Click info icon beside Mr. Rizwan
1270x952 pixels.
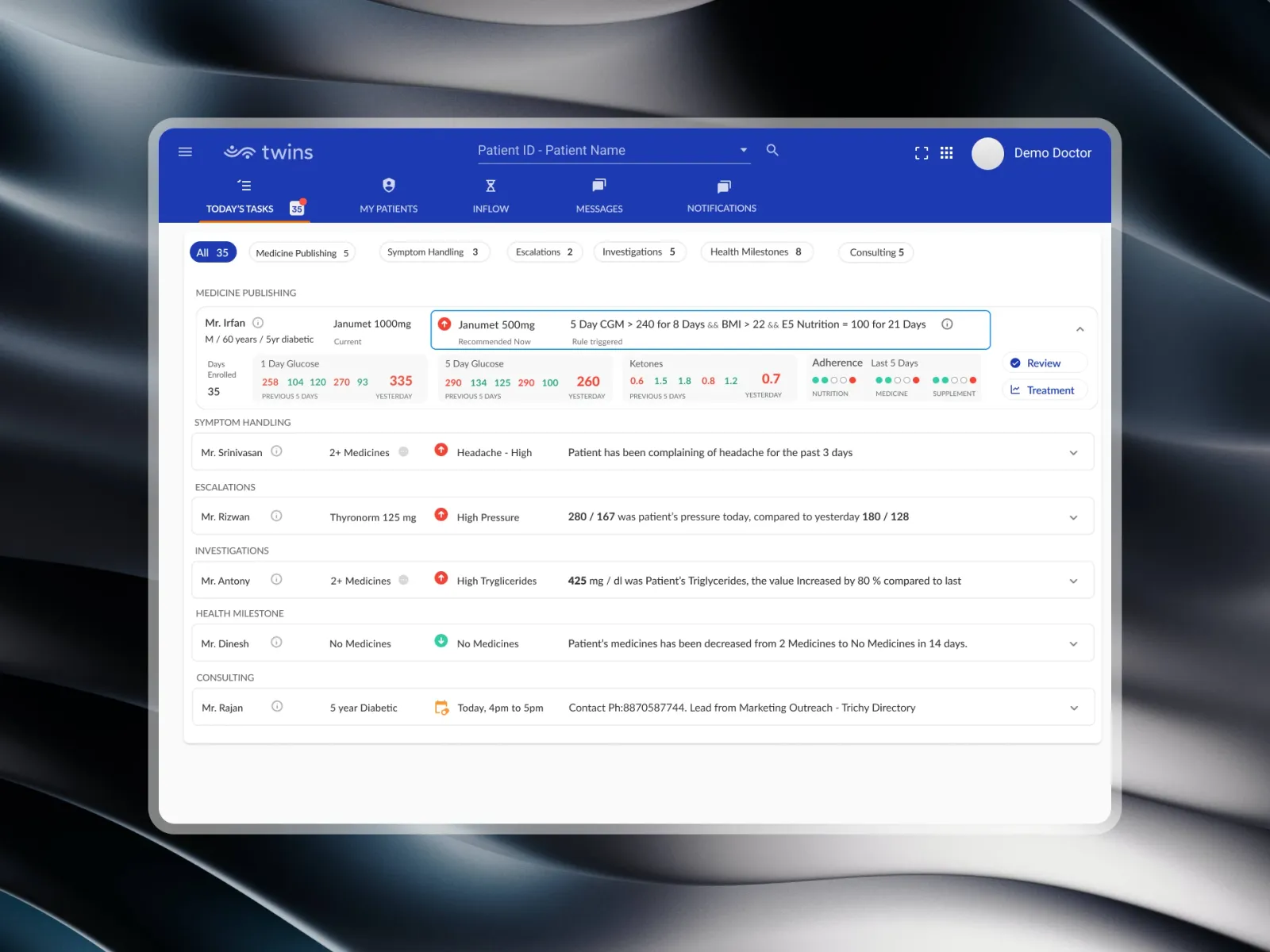tap(276, 516)
